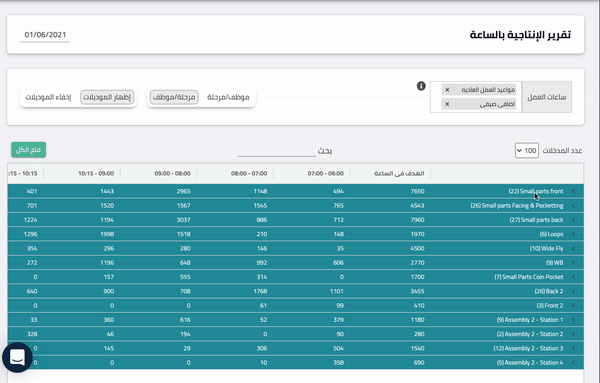Expand the (6) Loops row
The width and height of the screenshot is (600, 383).
[x=573, y=234]
